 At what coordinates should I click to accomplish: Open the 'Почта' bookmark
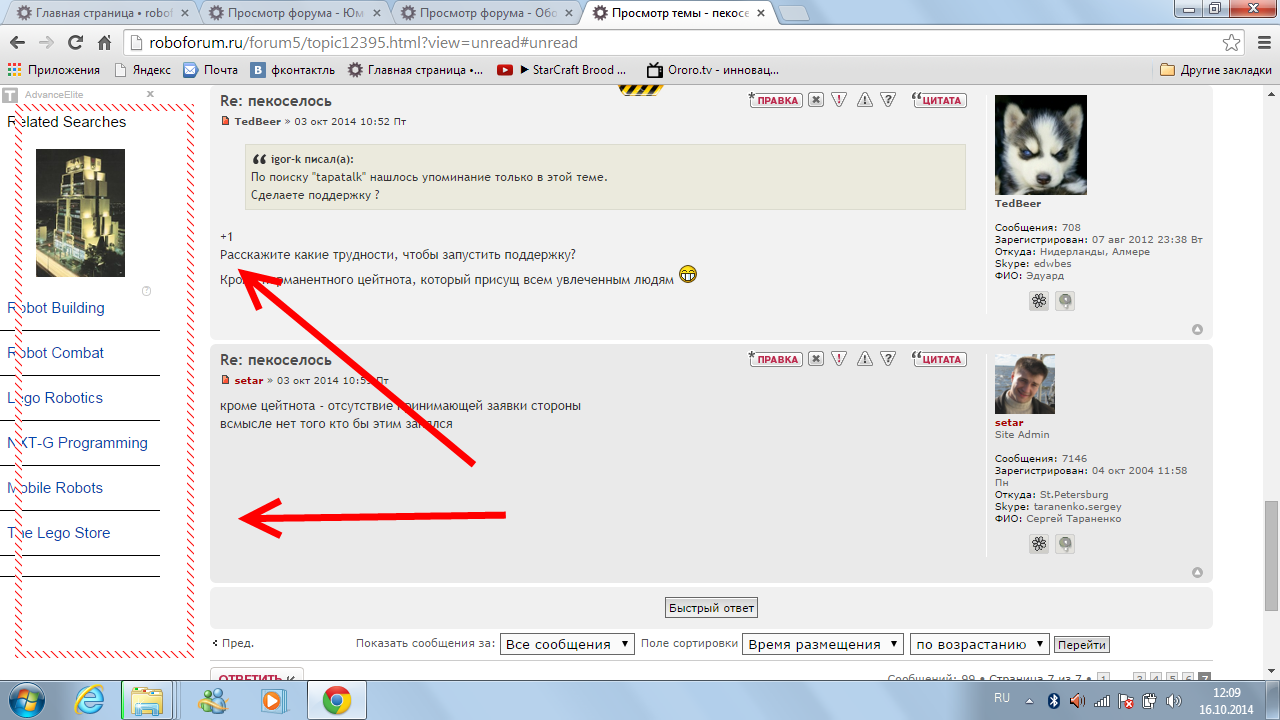[x=211, y=70]
